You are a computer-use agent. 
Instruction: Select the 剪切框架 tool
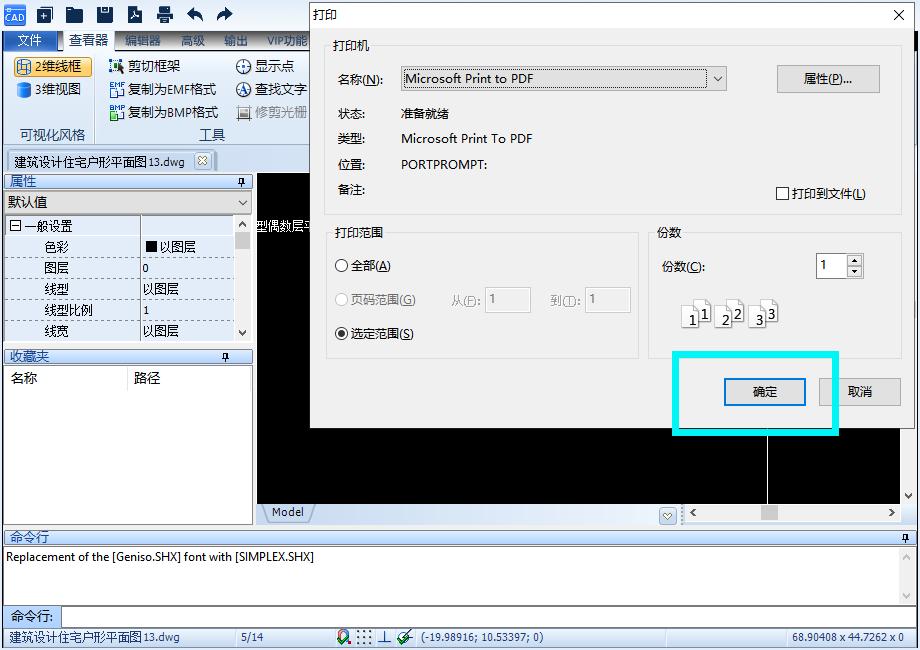point(156,66)
